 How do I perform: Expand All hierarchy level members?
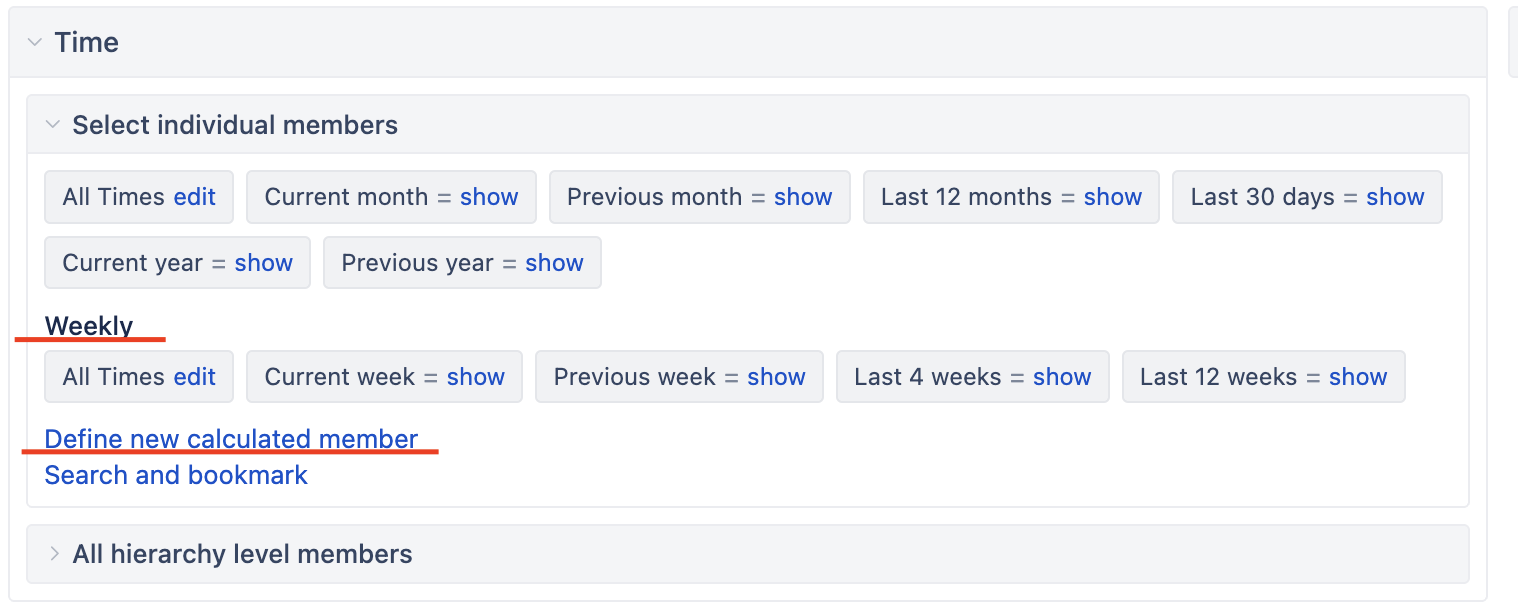tap(53, 554)
